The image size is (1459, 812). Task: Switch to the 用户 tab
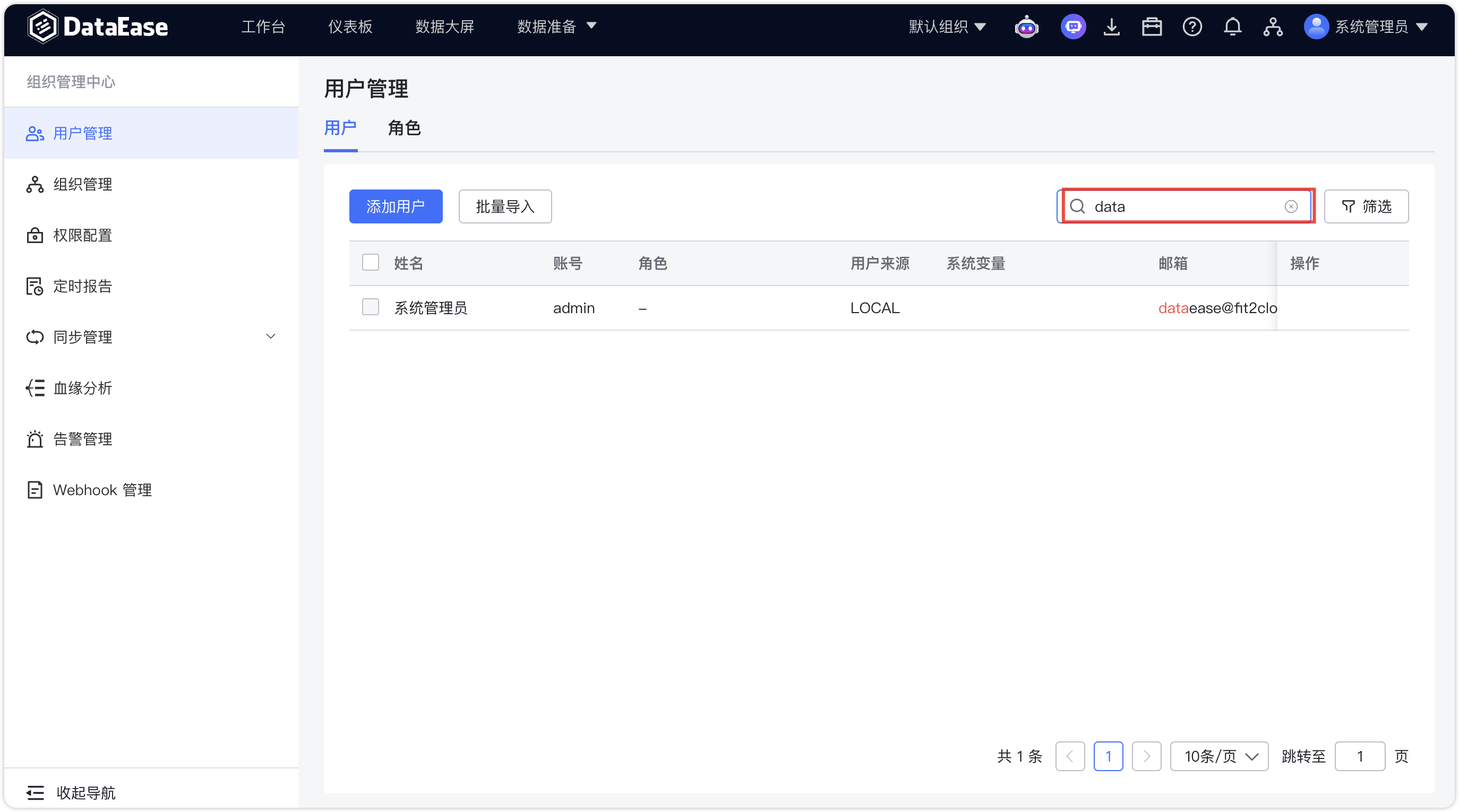340,128
